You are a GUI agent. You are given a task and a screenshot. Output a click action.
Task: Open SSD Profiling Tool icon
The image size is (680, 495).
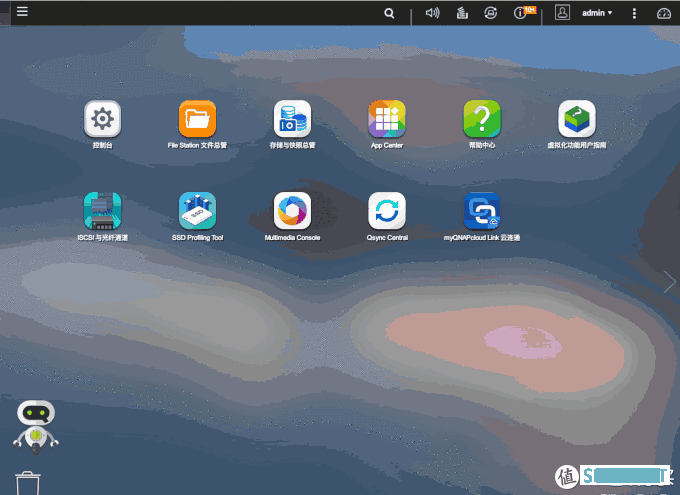coord(197,211)
